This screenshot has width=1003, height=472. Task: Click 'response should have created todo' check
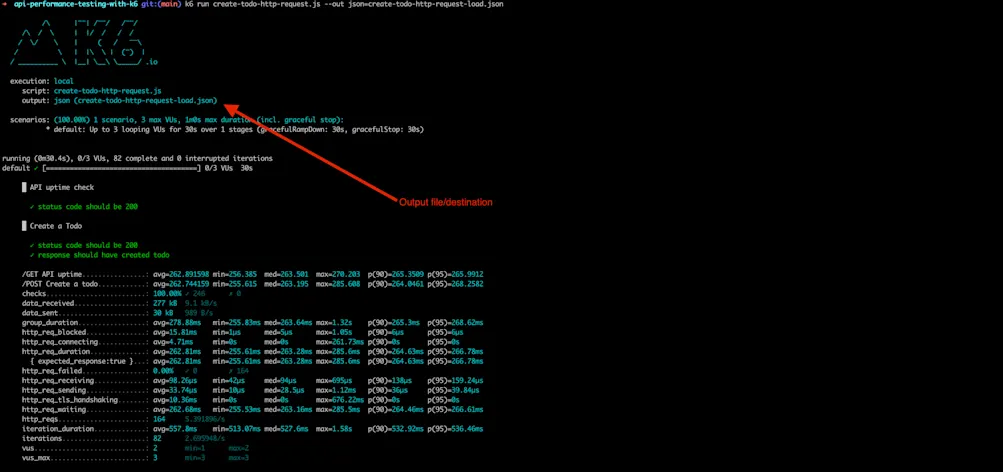99,255
